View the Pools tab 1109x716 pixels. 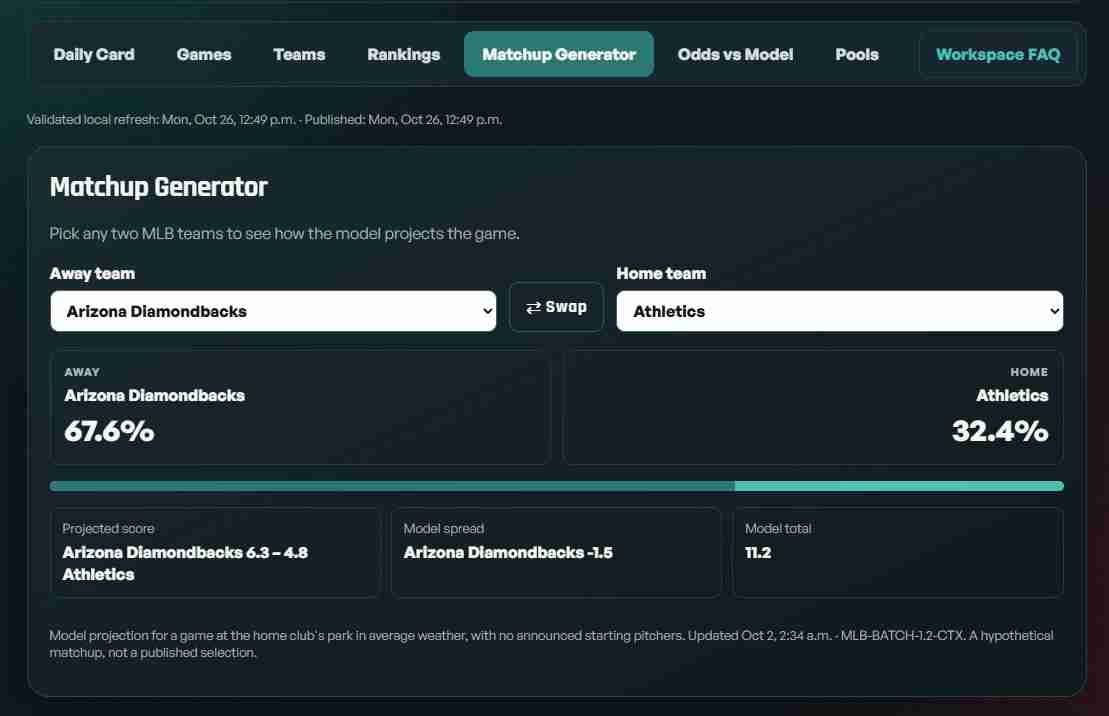tap(857, 54)
